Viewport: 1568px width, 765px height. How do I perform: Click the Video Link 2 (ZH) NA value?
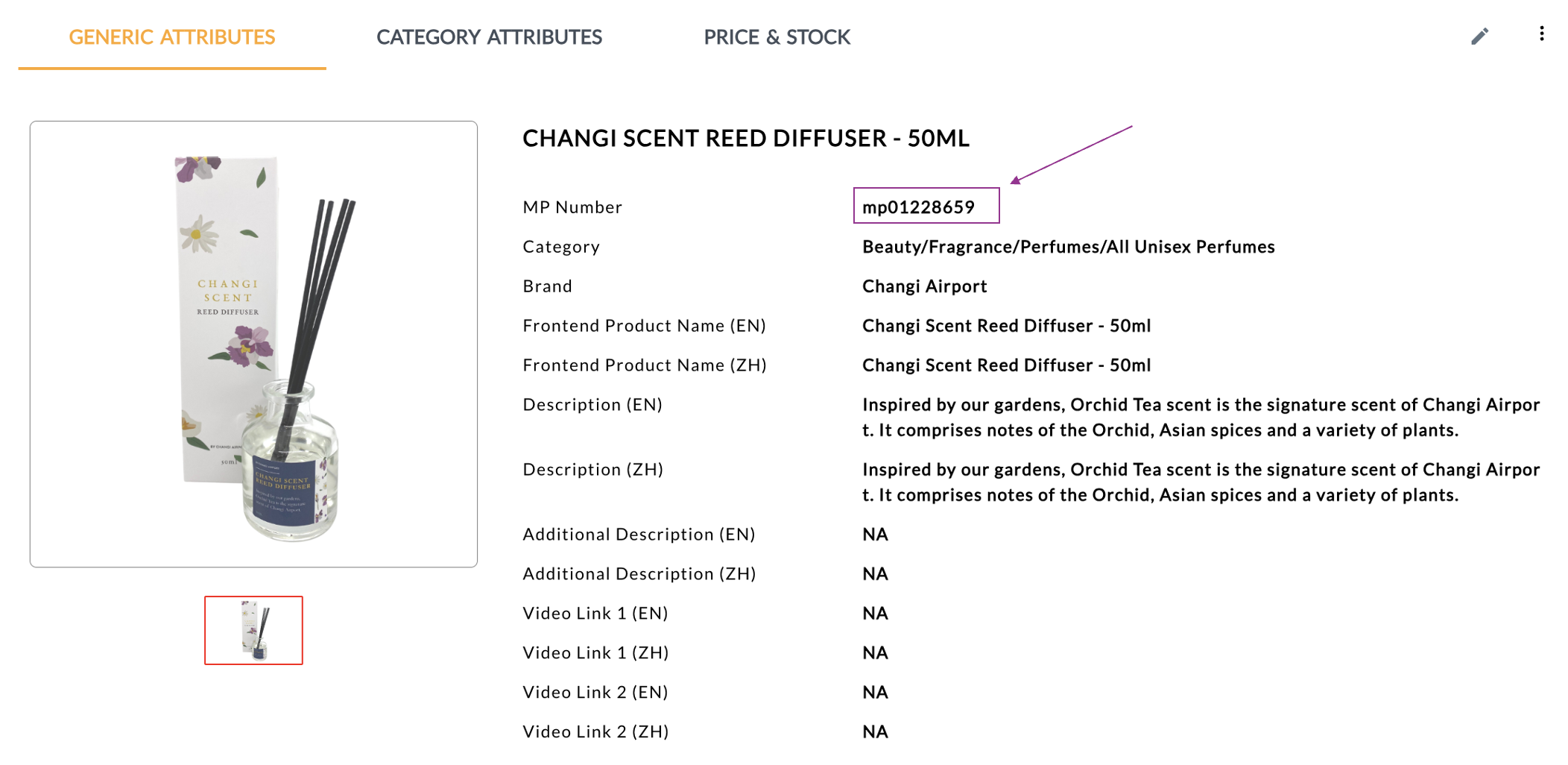(875, 732)
